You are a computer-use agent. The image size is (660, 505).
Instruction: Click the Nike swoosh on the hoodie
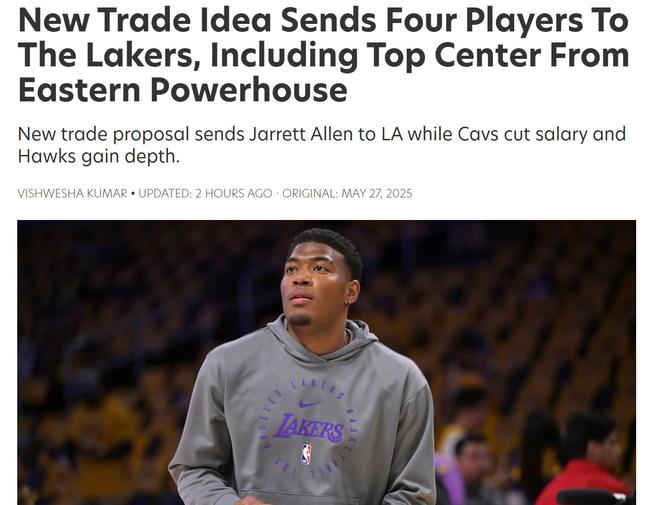coord(309,404)
